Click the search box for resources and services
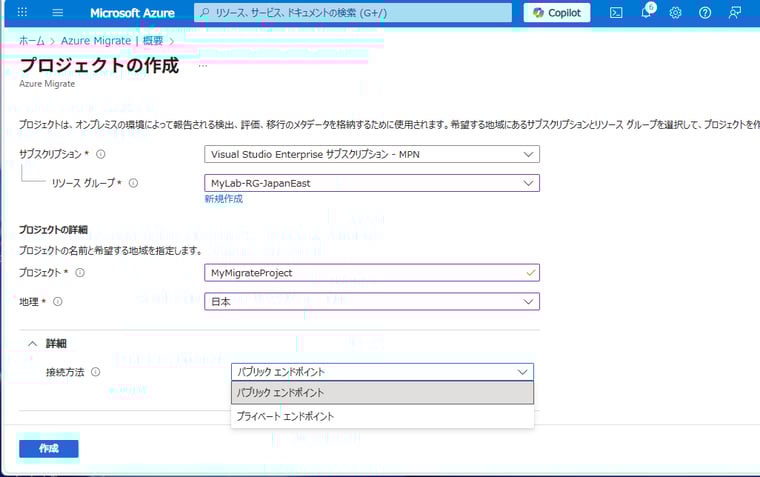 [x=353, y=13]
